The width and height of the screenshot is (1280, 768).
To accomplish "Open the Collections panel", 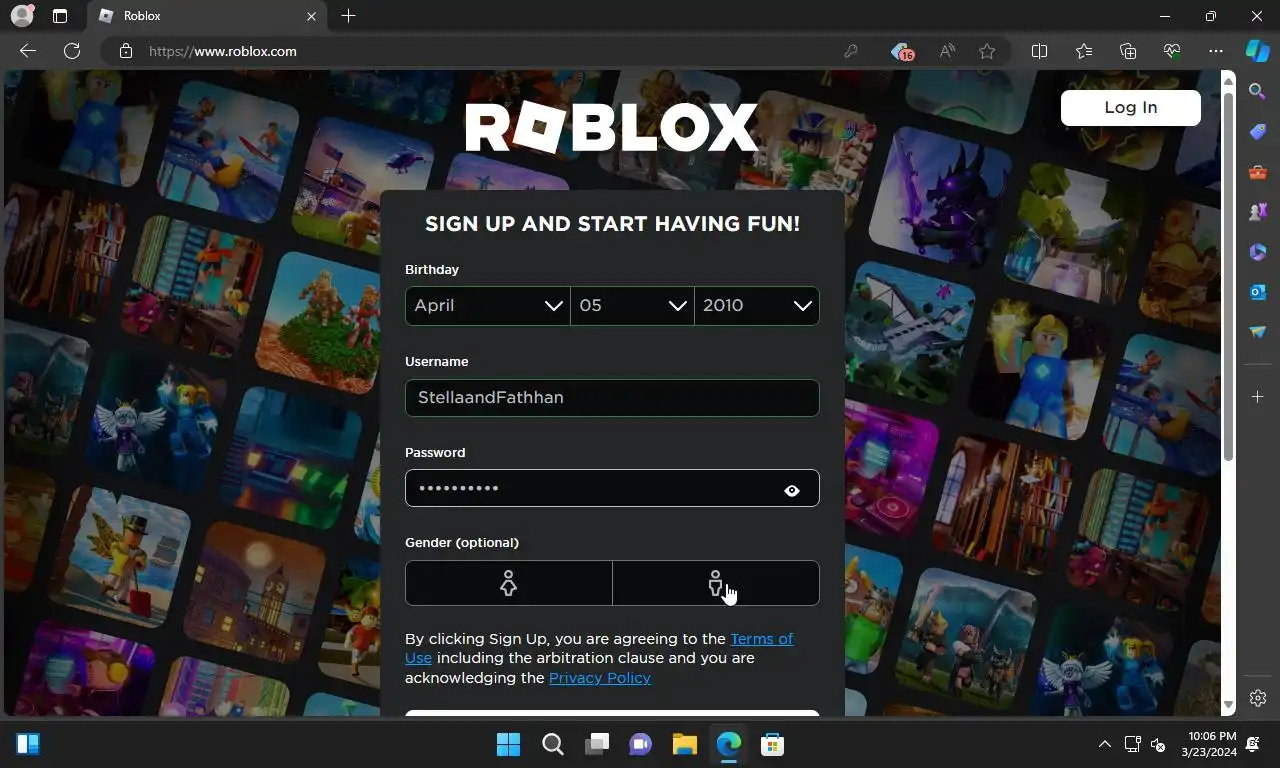I will [x=1128, y=51].
